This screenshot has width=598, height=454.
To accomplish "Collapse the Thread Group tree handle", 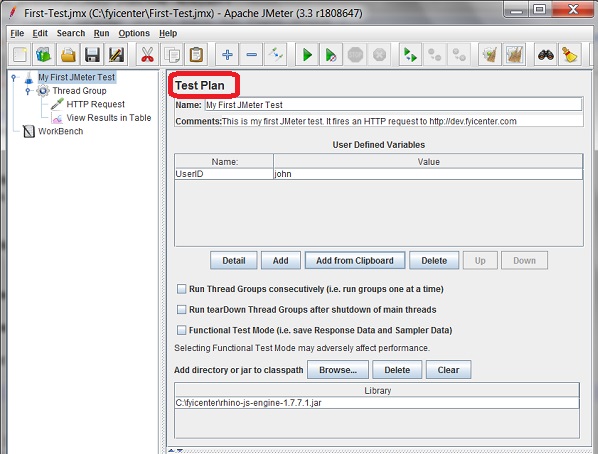I will [x=28, y=91].
